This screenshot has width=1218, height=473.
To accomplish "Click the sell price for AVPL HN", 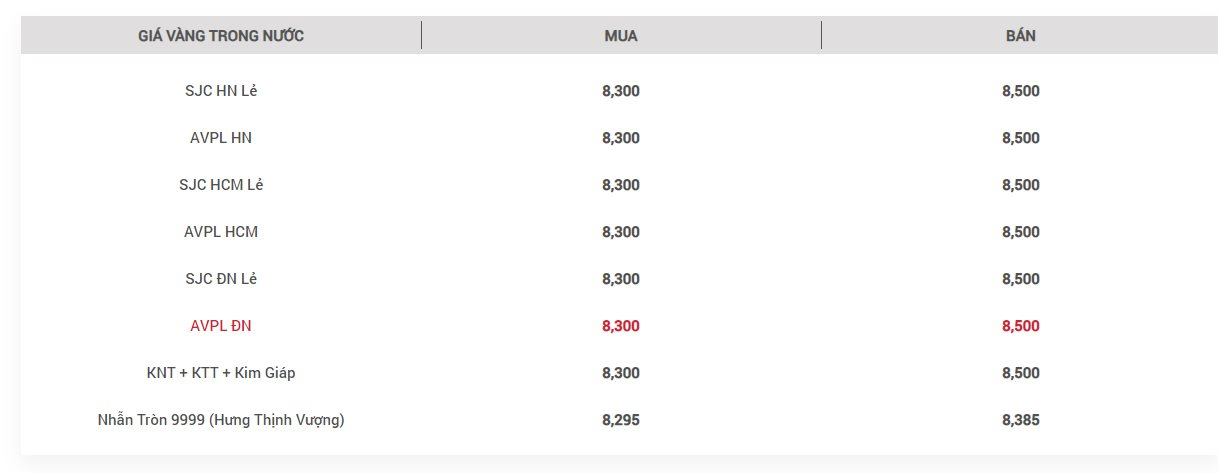I will pos(1021,138).
